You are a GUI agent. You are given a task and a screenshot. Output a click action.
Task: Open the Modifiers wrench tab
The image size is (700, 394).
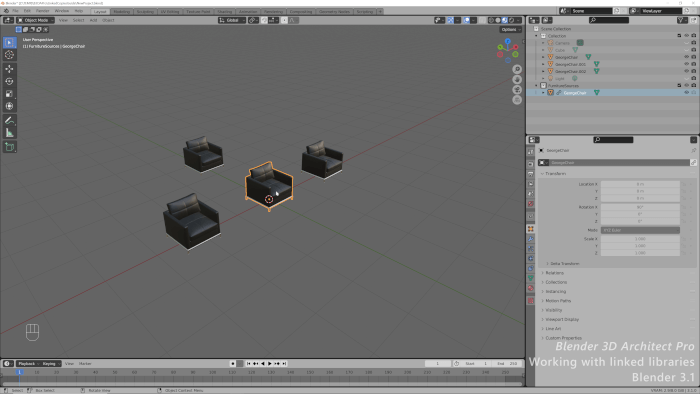(x=531, y=239)
